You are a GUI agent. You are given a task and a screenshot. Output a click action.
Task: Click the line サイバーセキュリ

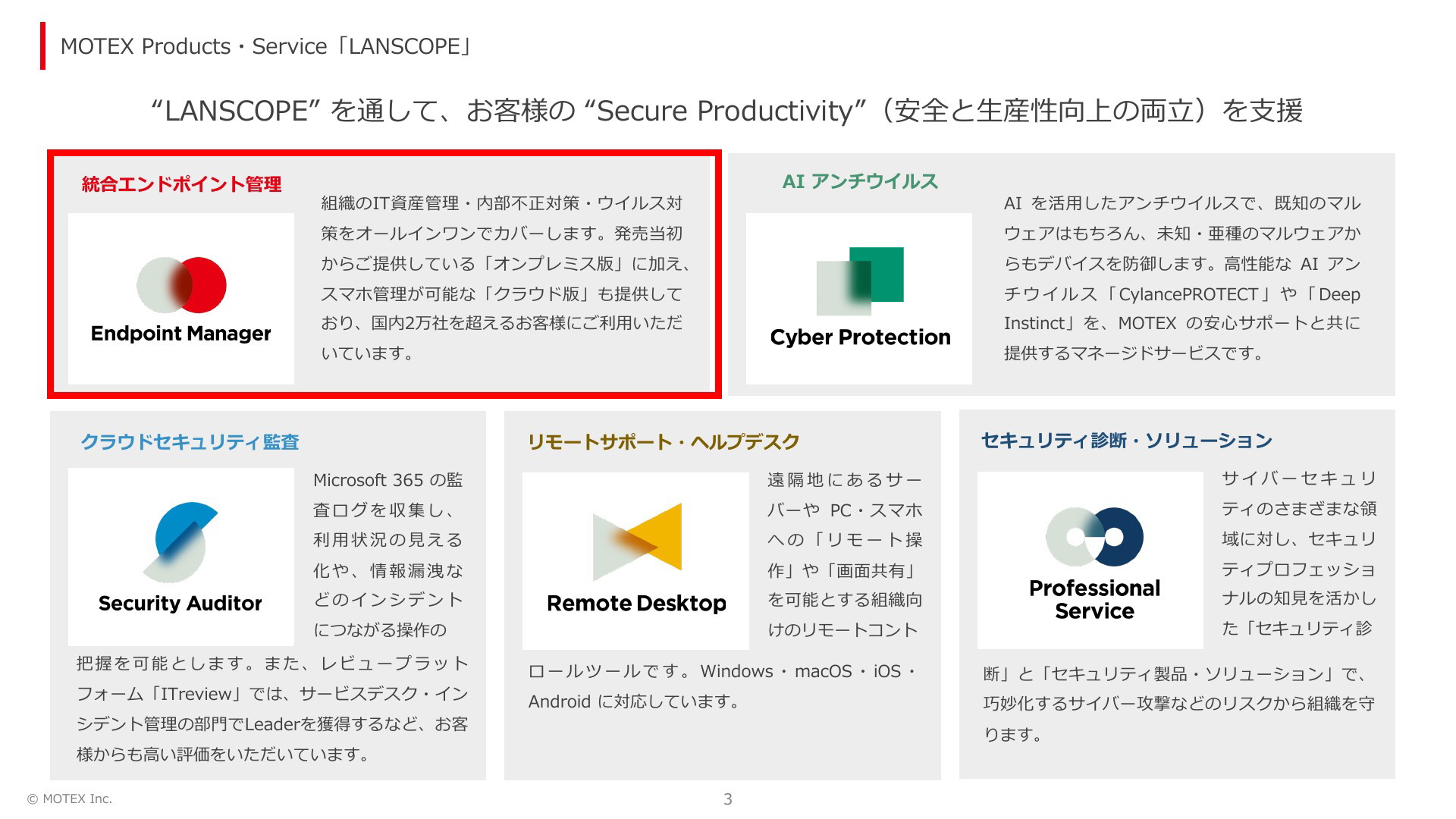1299,479
